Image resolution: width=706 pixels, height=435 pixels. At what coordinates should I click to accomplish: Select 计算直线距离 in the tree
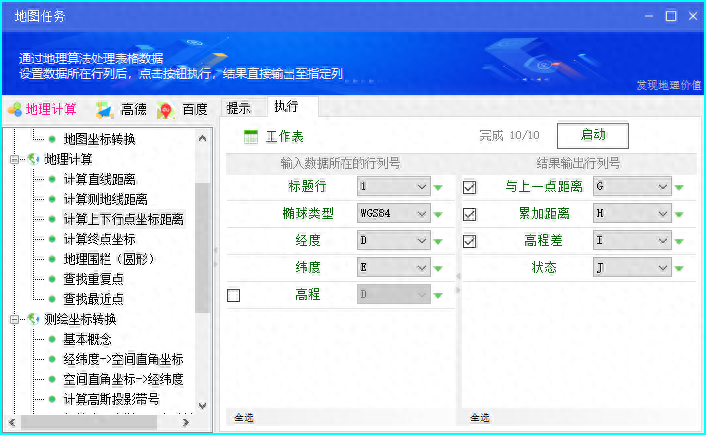click(x=100, y=179)
